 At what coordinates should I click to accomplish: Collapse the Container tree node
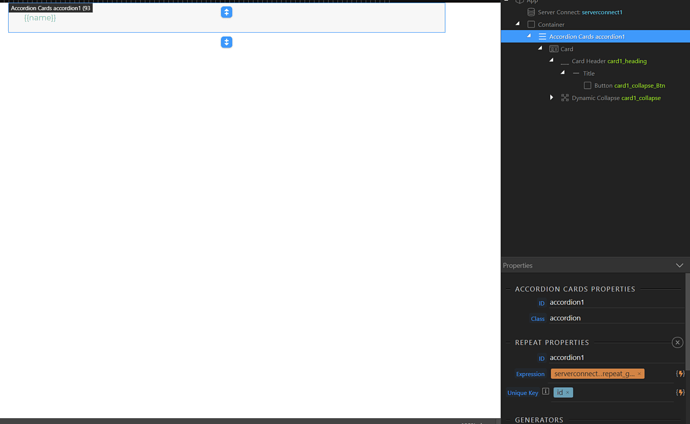click(x=518, y=24)
